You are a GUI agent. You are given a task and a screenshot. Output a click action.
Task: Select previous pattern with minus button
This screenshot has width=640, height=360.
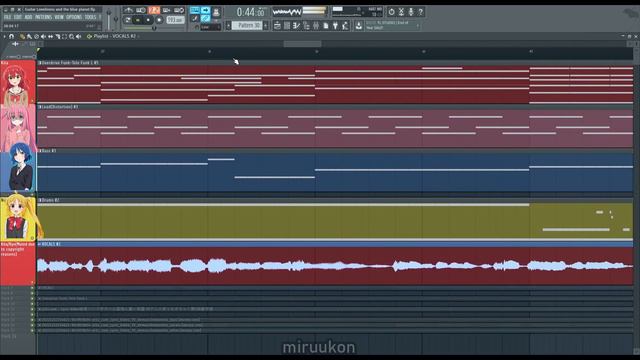[x=228, y=26]
